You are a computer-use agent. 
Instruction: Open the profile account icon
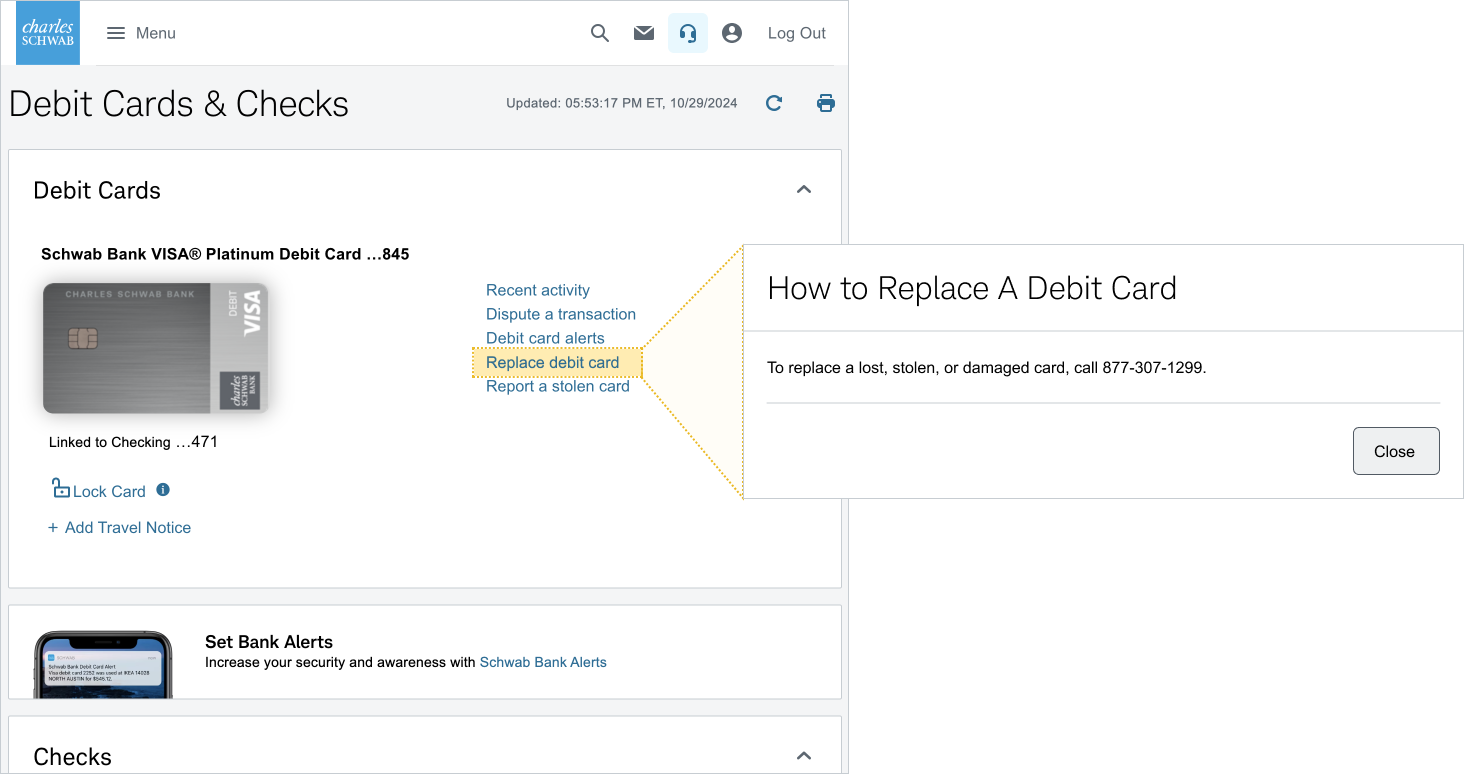tap(732, 33)
